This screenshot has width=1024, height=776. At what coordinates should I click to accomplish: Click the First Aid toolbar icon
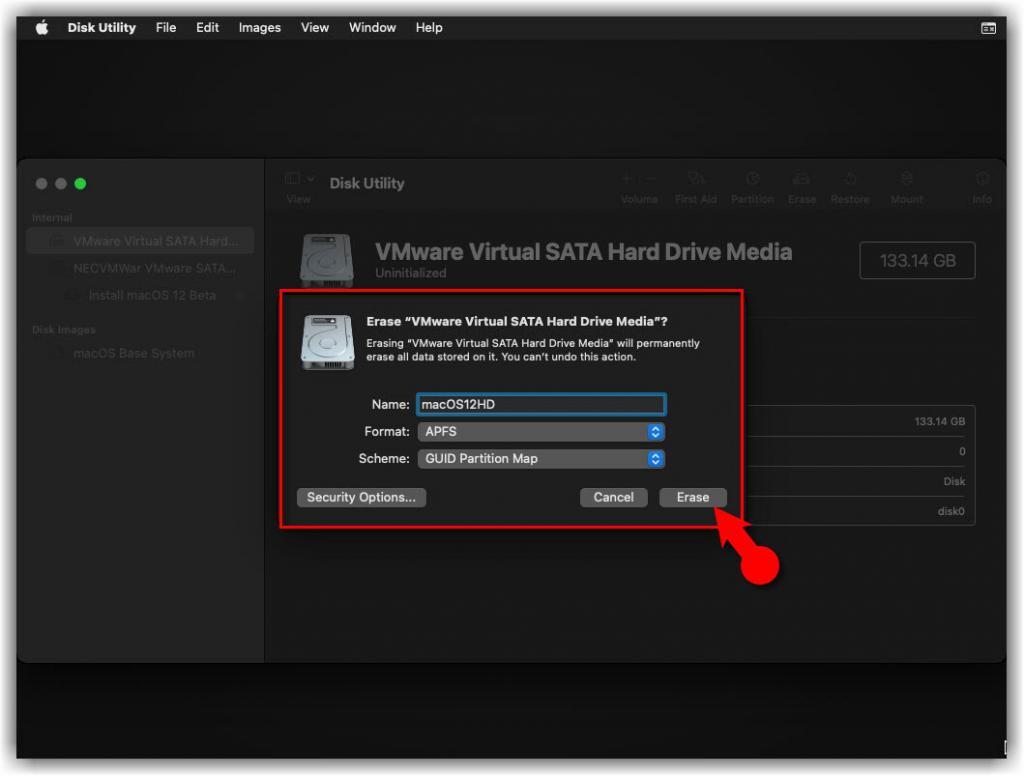(x=696, y=179)
